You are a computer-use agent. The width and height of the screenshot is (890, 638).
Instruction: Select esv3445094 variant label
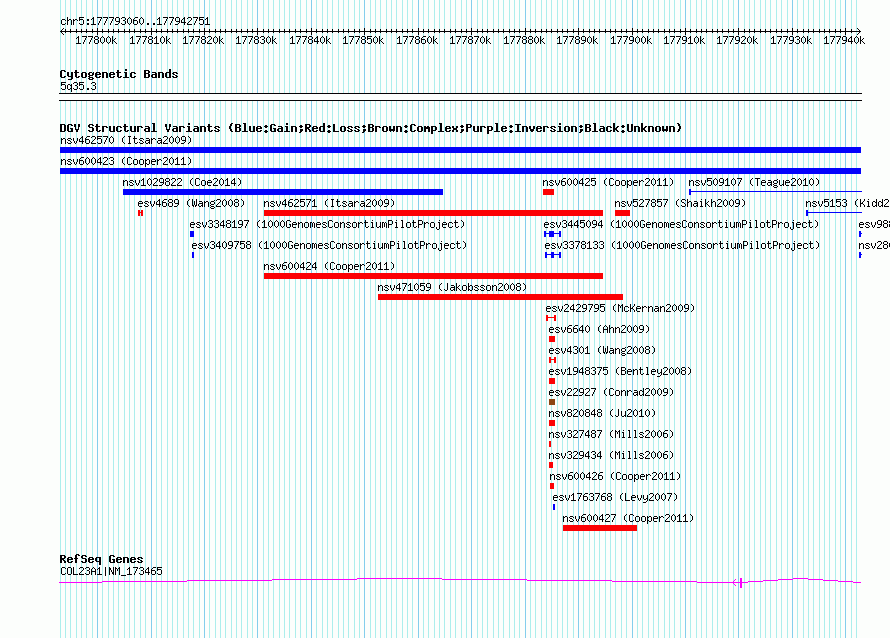point(681,224)
